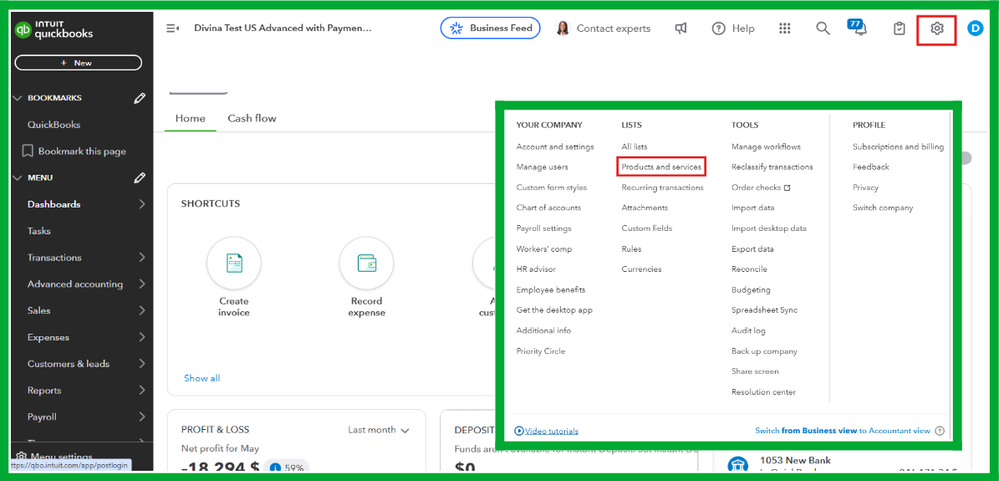The image size is (999, 481).
Task: Select Manage workflows
Action: tap(766, 147)
